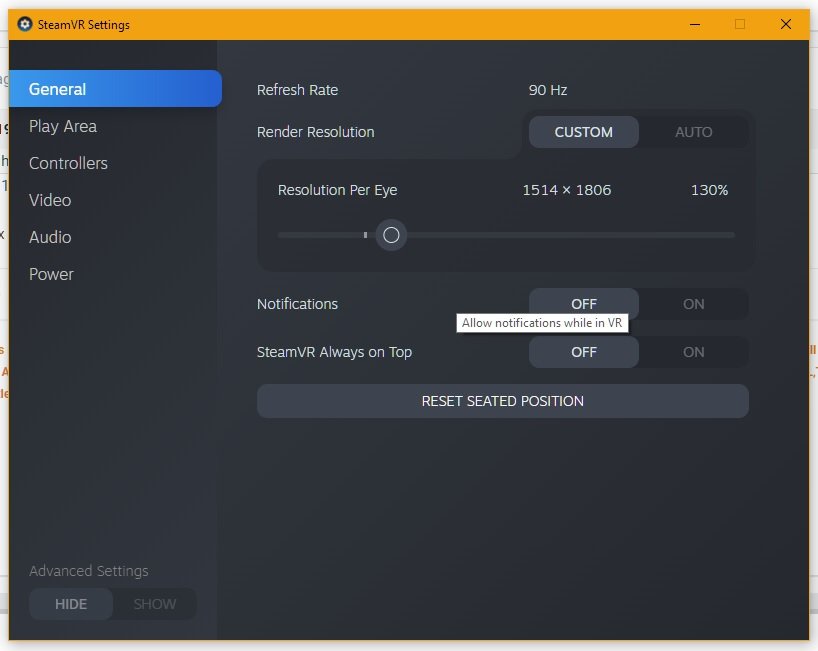The width and height of the screenshot is (818, 651).
Task: Switch to the Power tab
Action: (51, 274)
